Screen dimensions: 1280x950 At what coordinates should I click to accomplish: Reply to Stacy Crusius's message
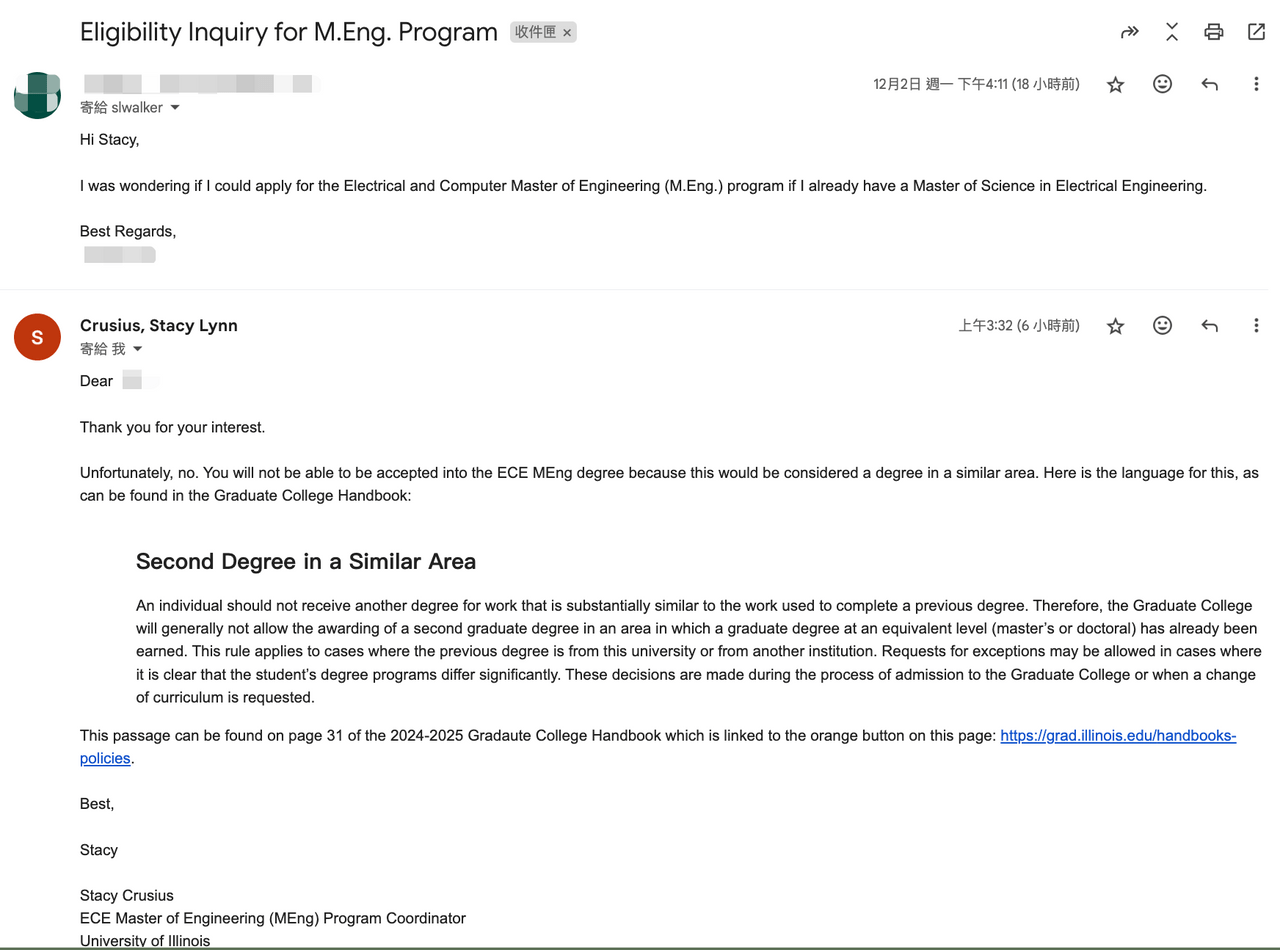(x=1209, y=326)
